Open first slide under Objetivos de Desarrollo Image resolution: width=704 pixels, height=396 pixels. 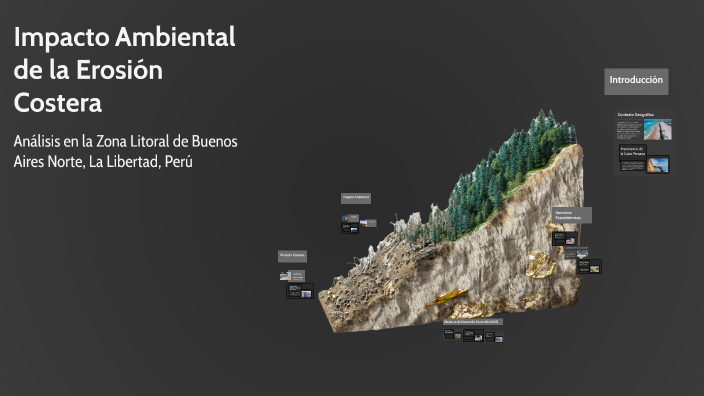(x=453, y=334)
